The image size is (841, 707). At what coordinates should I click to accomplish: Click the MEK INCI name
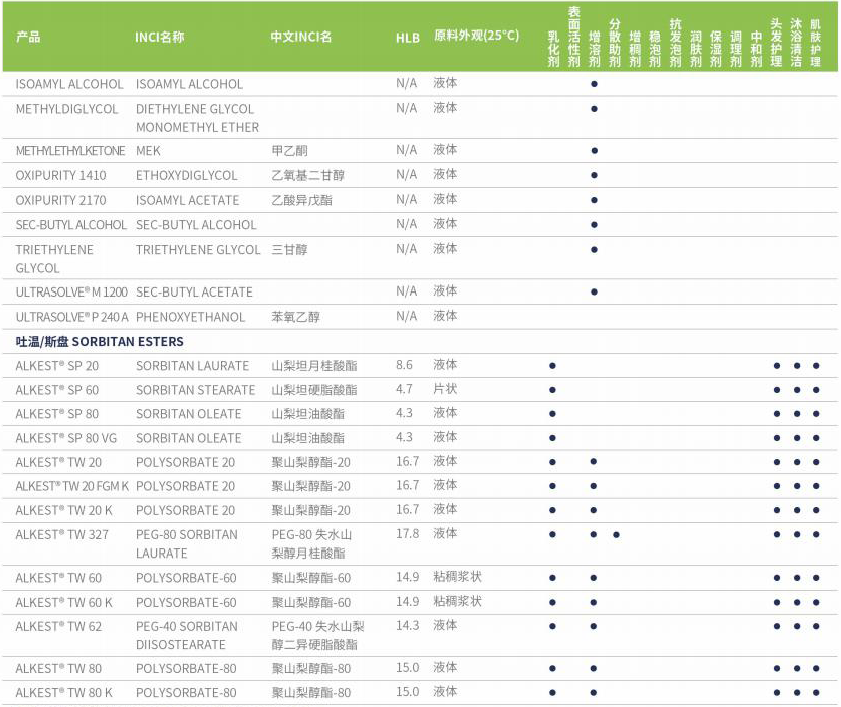click(x=148, y=151)
